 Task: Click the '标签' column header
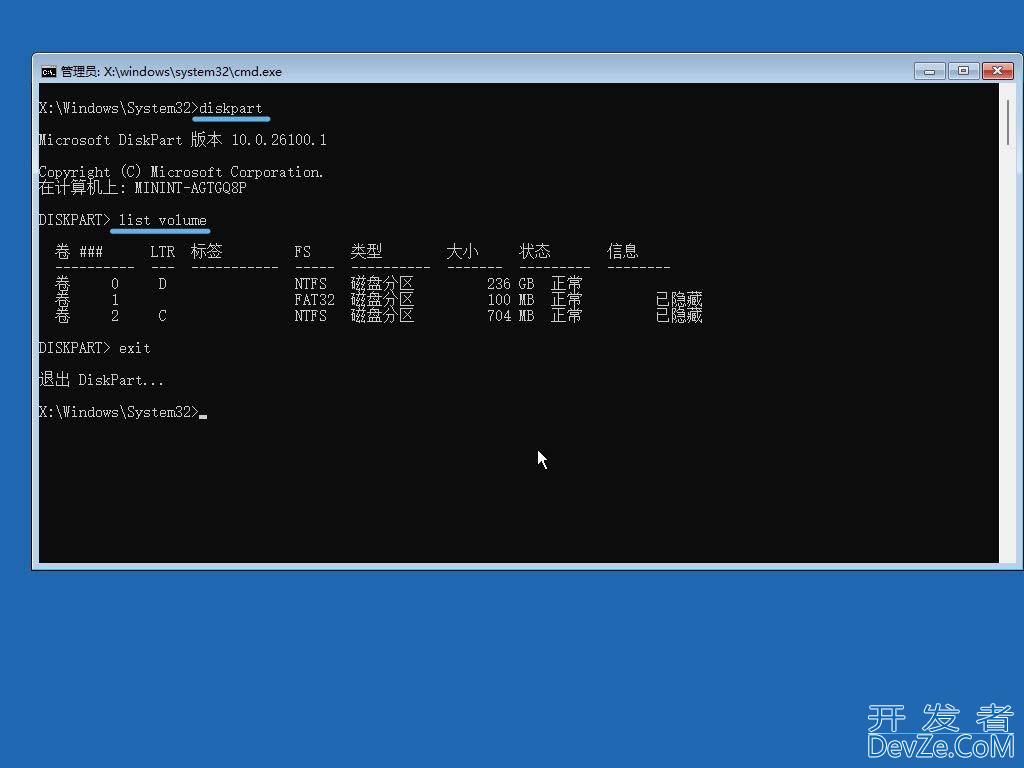tap(206, 251)
